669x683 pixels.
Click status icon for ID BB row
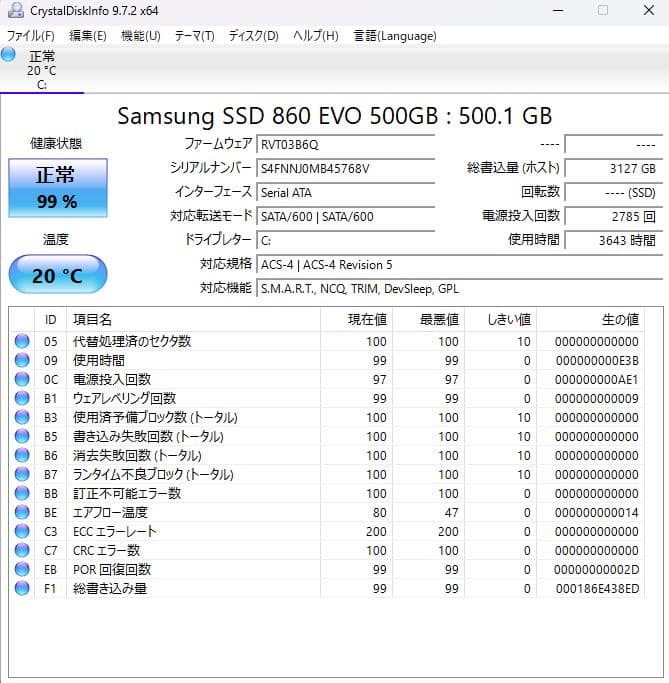coord(22,493)
